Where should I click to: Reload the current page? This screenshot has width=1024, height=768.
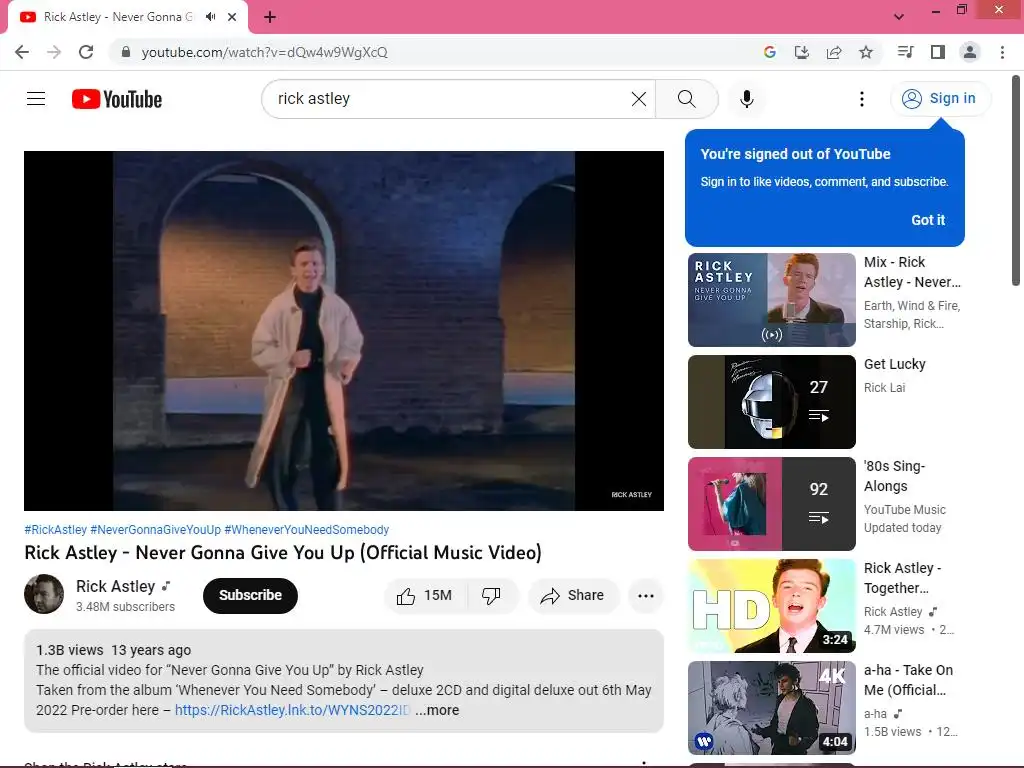[x=86, y=52]
